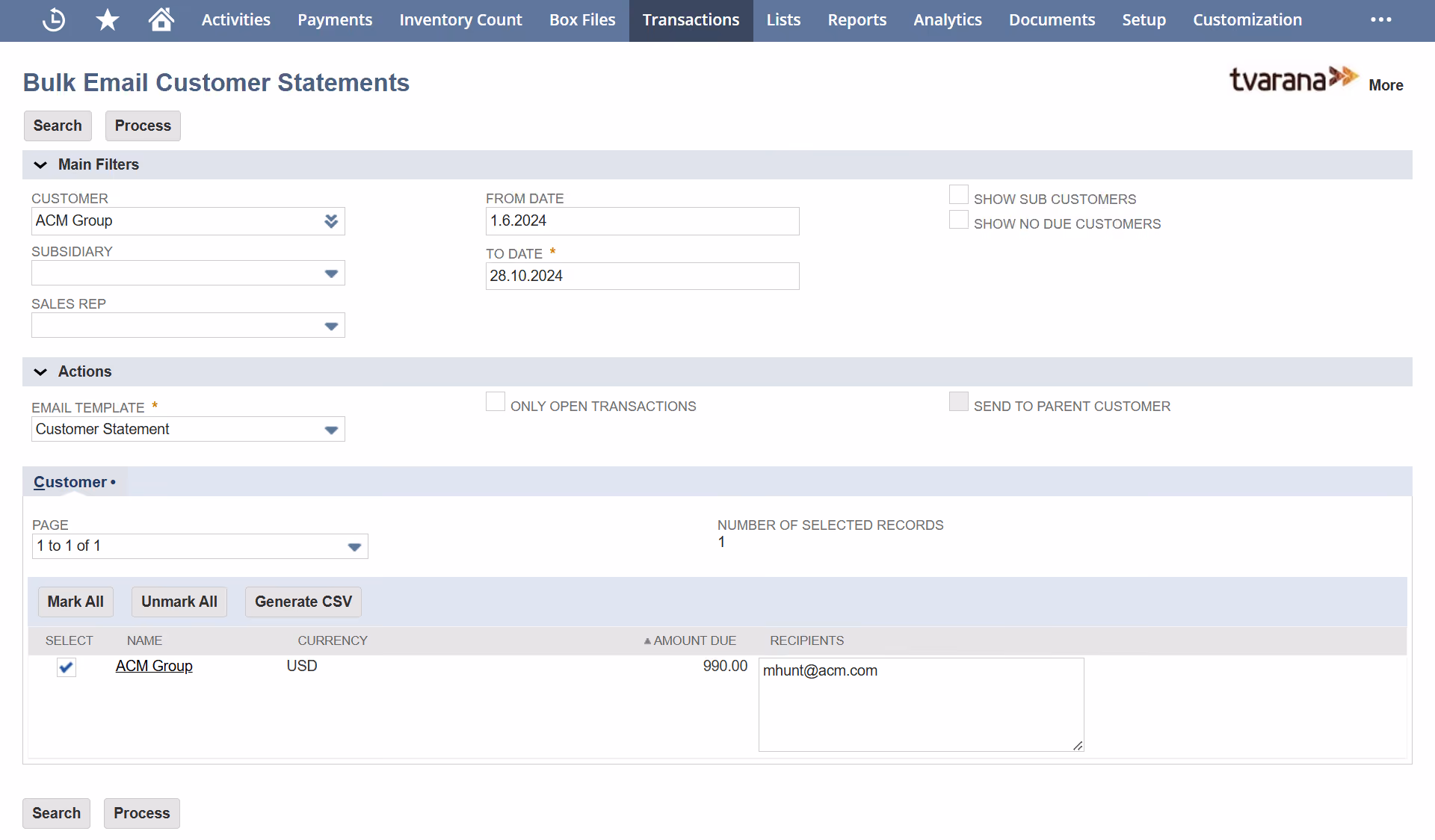Image resolution: width=1435 pixels, height=840 pixels.
Task: Click the top Process button
Action: pos(143,126)
